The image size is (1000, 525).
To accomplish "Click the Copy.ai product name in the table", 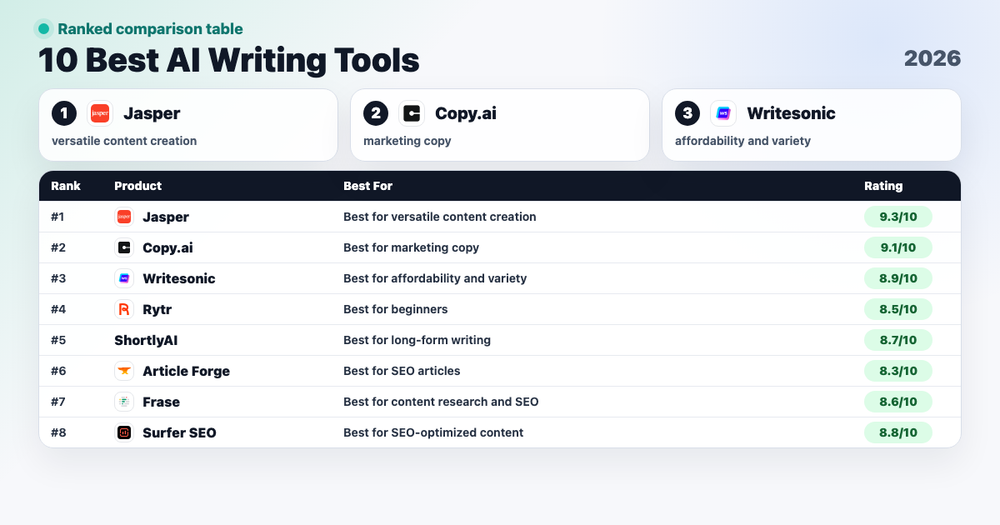I will (168, 248).
